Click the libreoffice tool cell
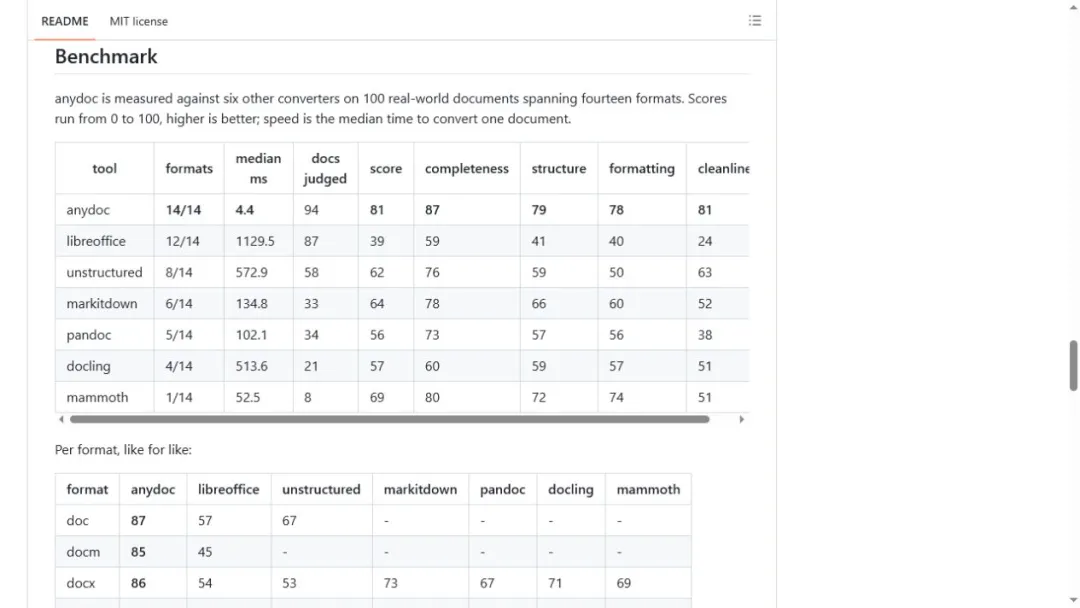1080x608 pixels. click(96, 242)
